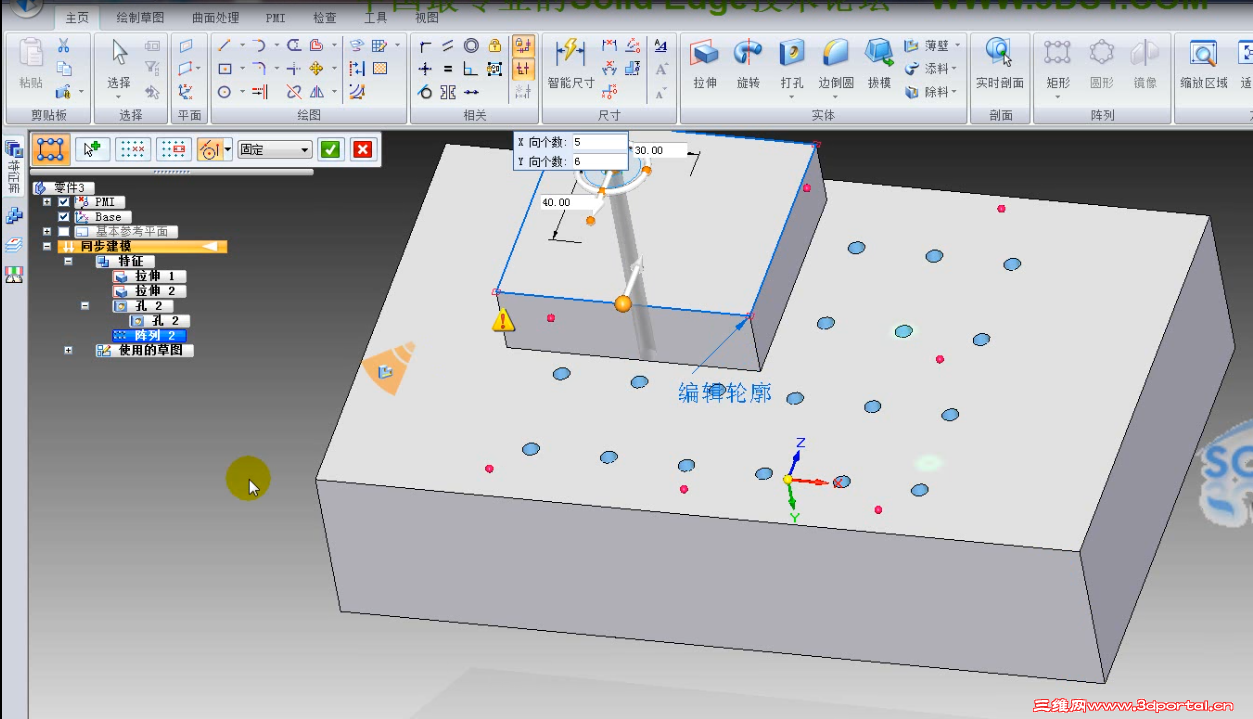Viewport: 1253px width, 719px height.
Task: Toggle maintain relationships highlighted icon
Action: click(522, 45)
